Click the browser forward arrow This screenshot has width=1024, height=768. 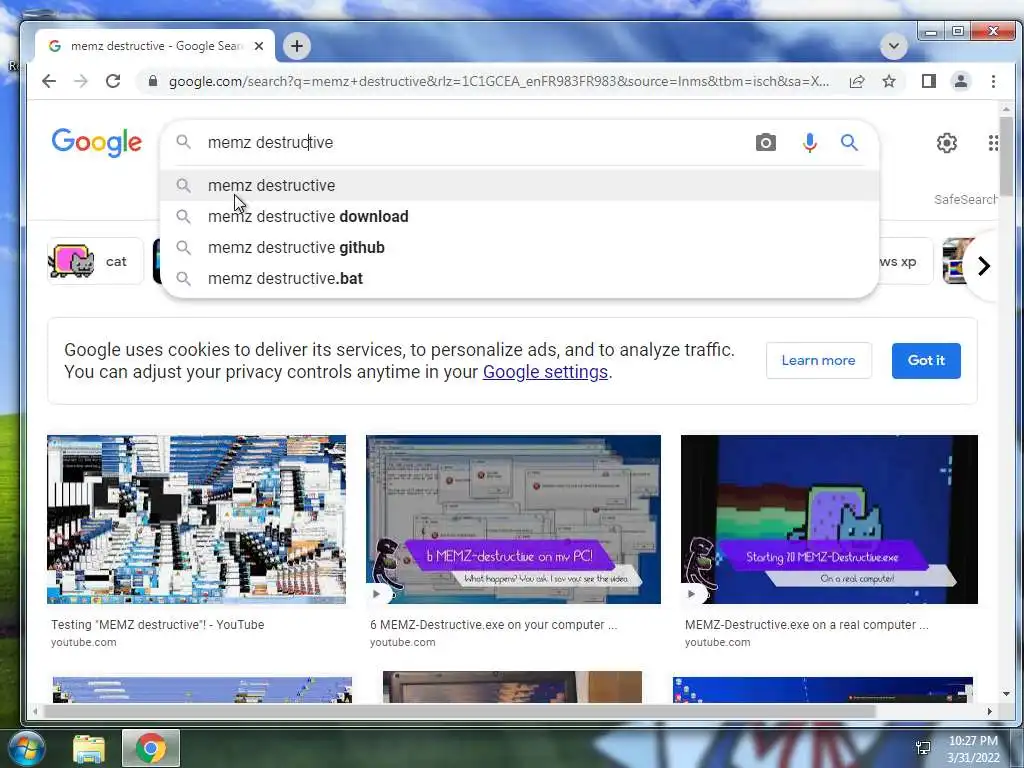click(x=81, y=81)
